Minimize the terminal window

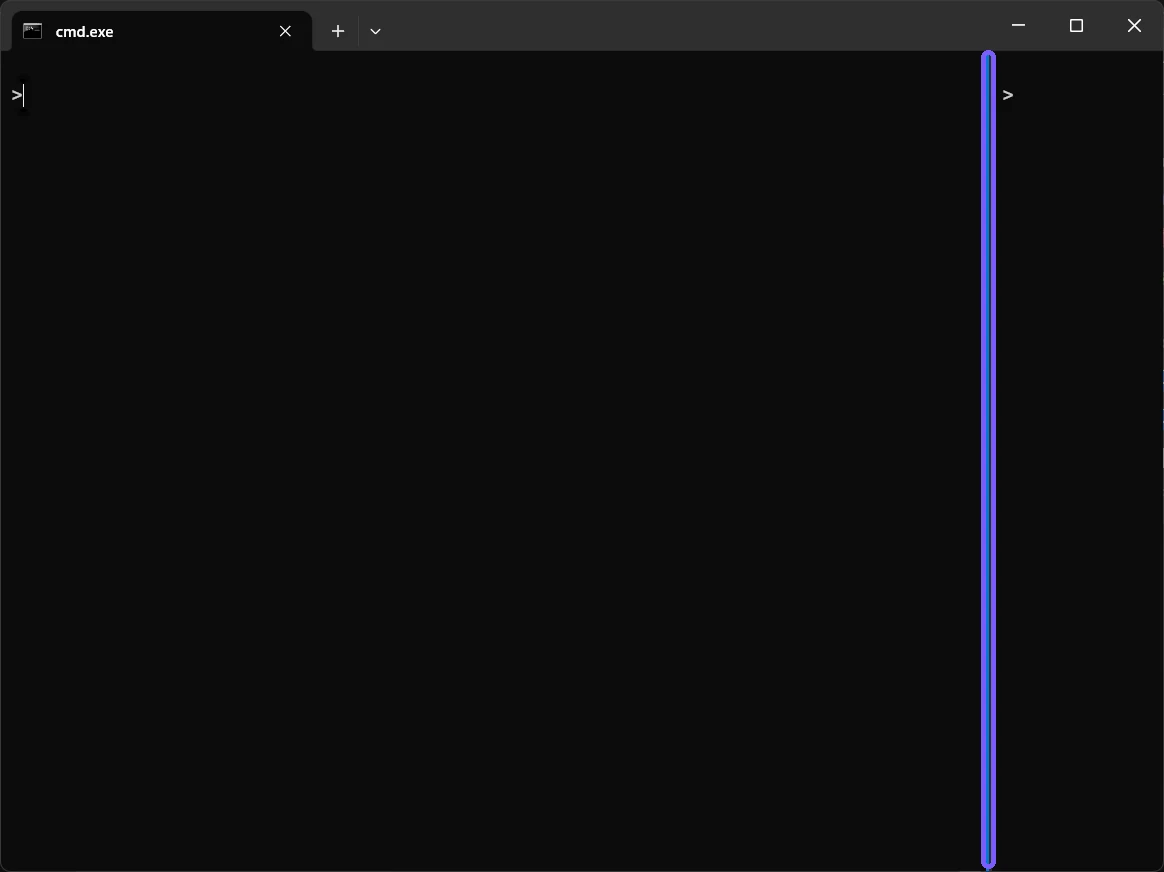tap(1018, 25)
